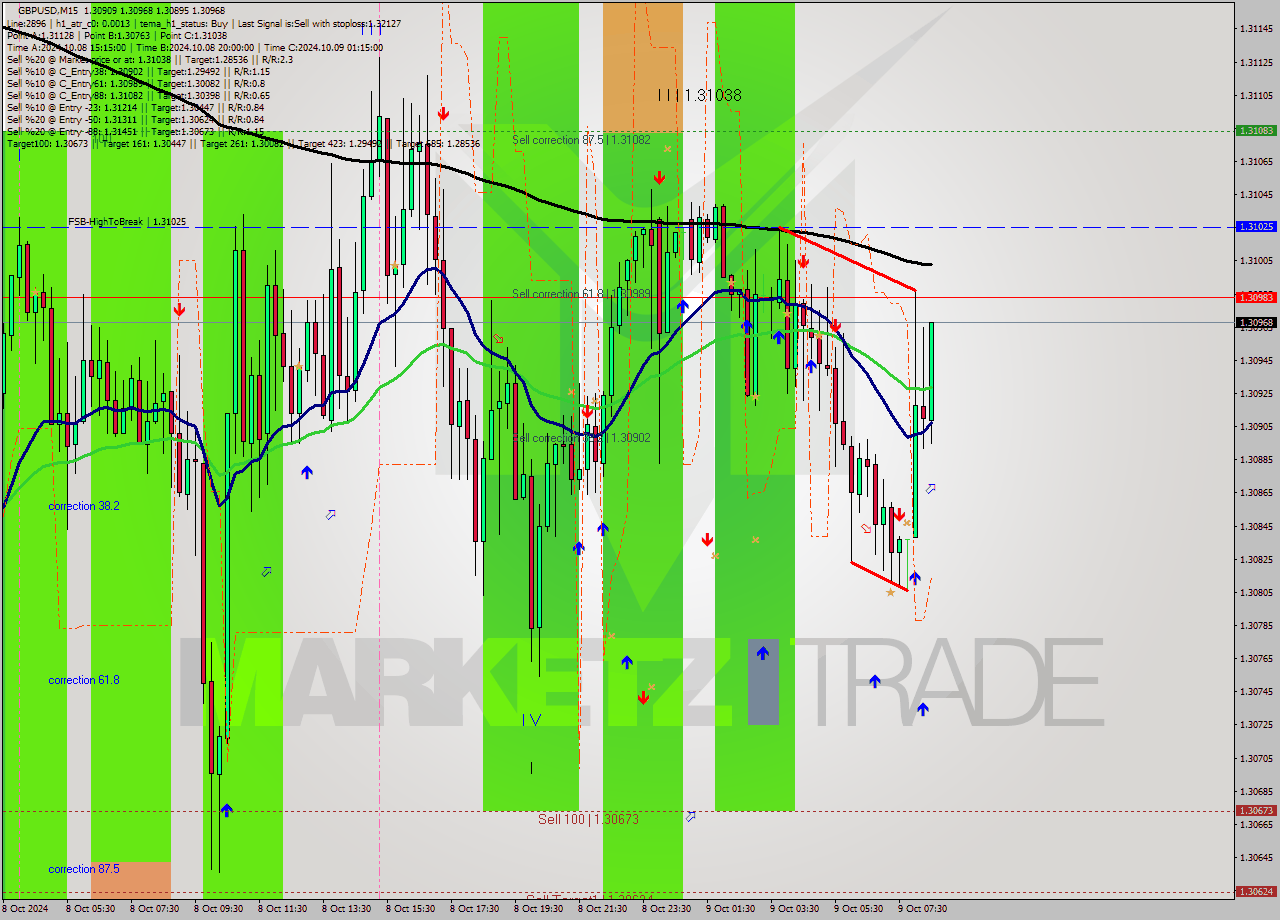
Task: Click the 8 Oct 21:30 time label
Action: (602, 909)
